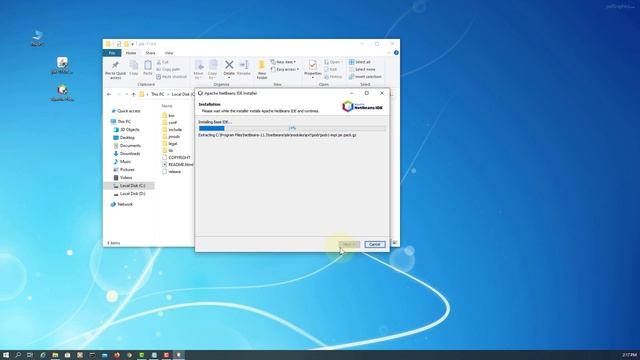Click the NetBeans IDE logo in installer

coord(362,107)
